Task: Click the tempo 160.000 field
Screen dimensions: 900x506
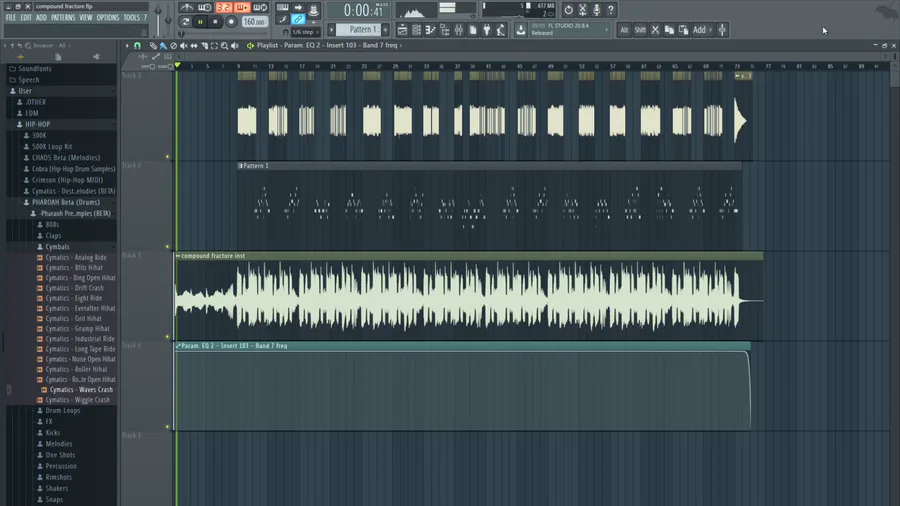Action: (254, 22)
